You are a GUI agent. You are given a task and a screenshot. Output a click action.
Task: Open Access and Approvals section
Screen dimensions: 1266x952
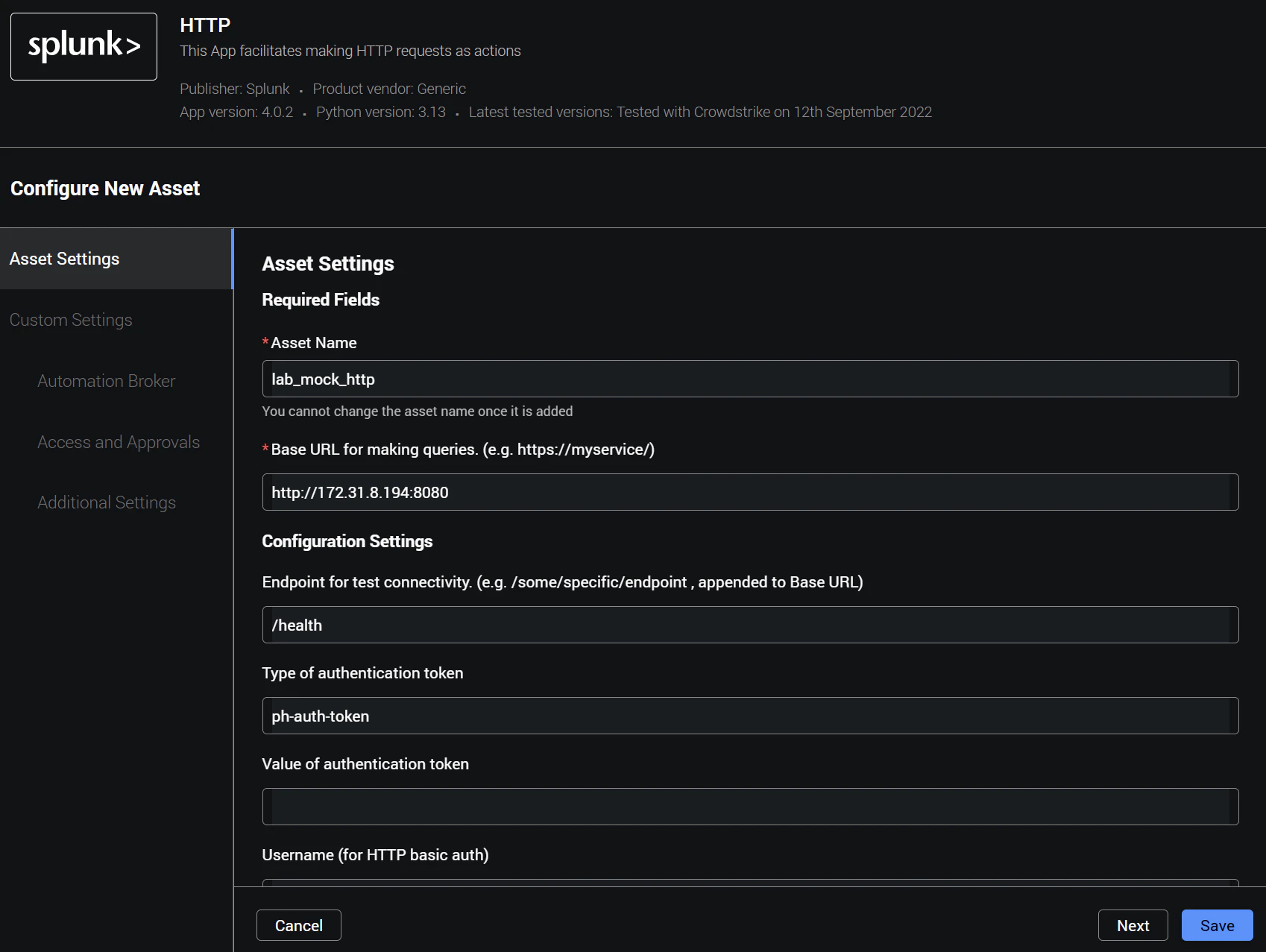119,442
